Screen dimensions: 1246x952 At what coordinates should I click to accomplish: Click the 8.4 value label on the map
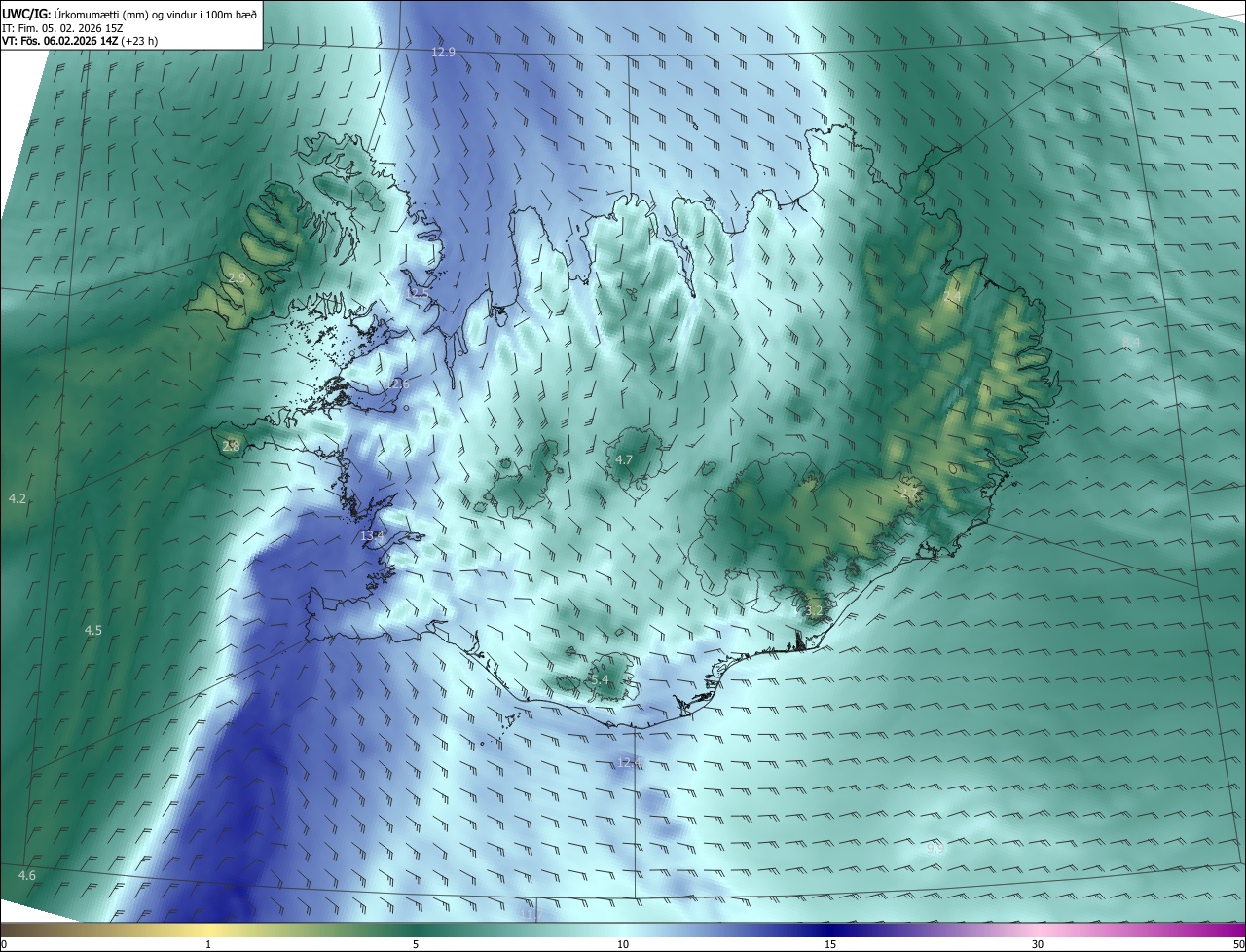point(1130,343)
